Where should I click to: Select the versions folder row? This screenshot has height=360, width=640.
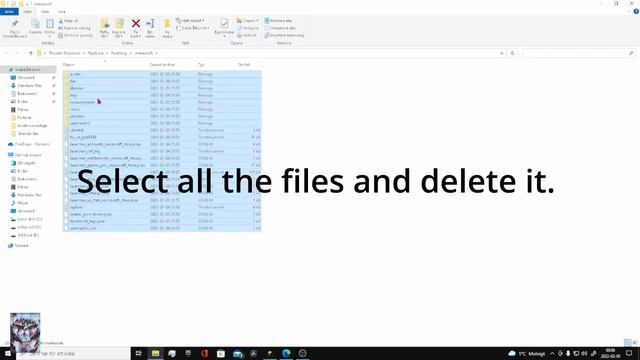[162, 116]
